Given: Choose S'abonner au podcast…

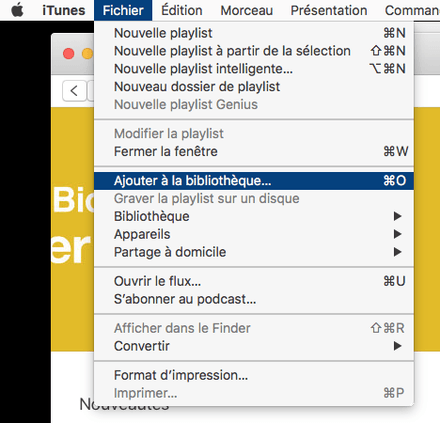Looking at the screenshot, I should coord(254,299).
